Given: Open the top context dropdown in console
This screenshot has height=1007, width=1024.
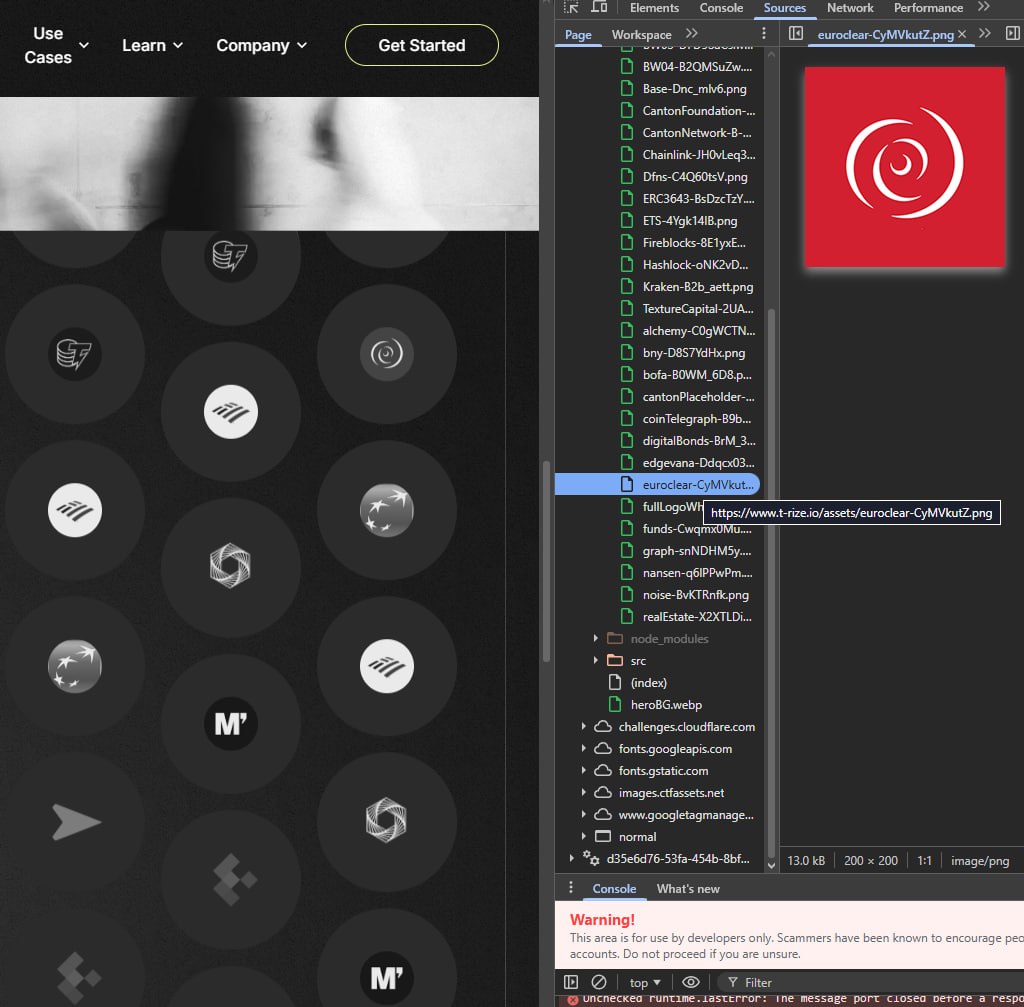Looking at the screenshot, I should click(645, 983).
